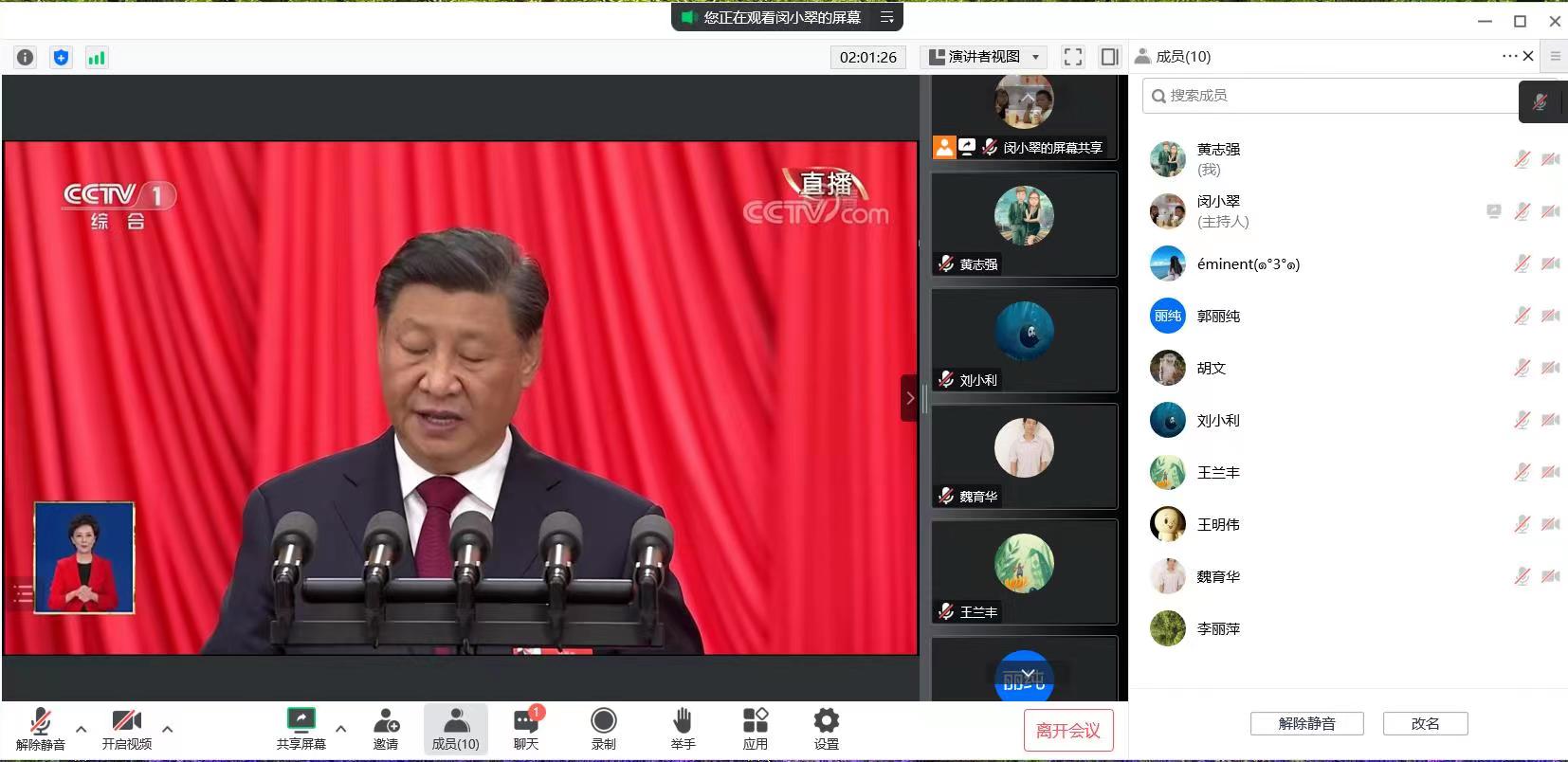
Task: Open the invite participants icon
Action: 386,729
